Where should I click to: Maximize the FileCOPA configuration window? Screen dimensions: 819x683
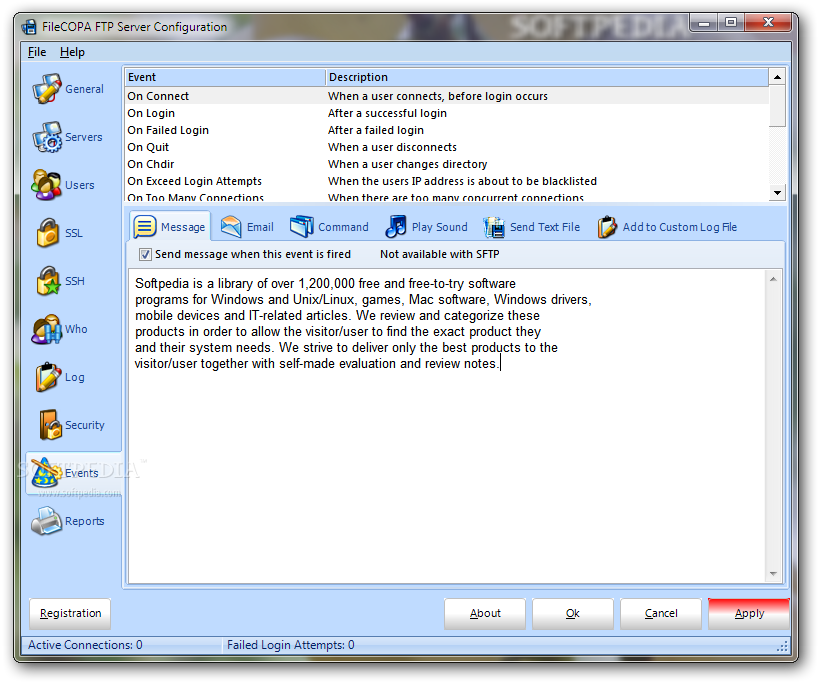[x=731, y=22]
